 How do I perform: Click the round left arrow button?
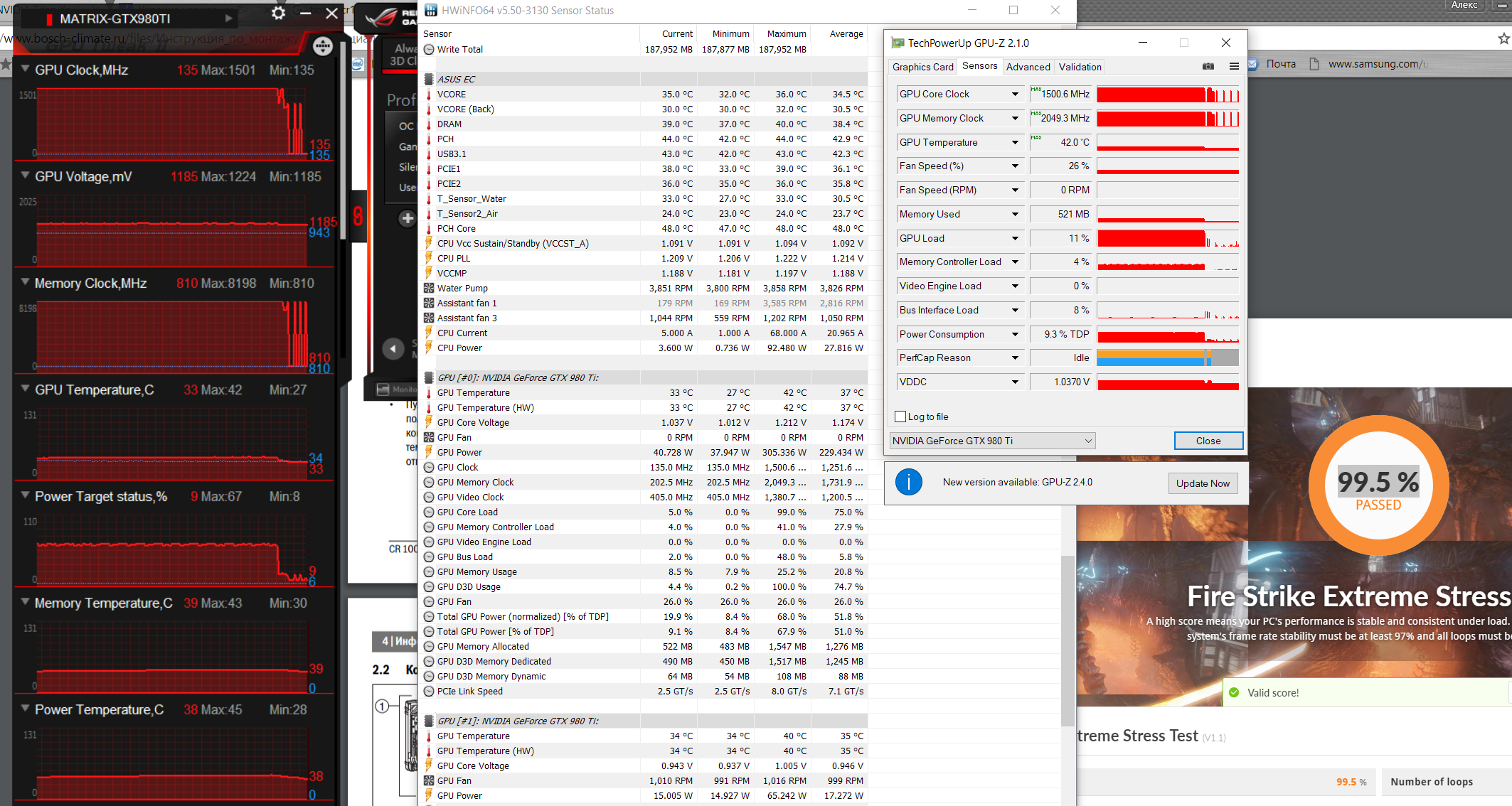pyautogui.click(x=393, y=348)
